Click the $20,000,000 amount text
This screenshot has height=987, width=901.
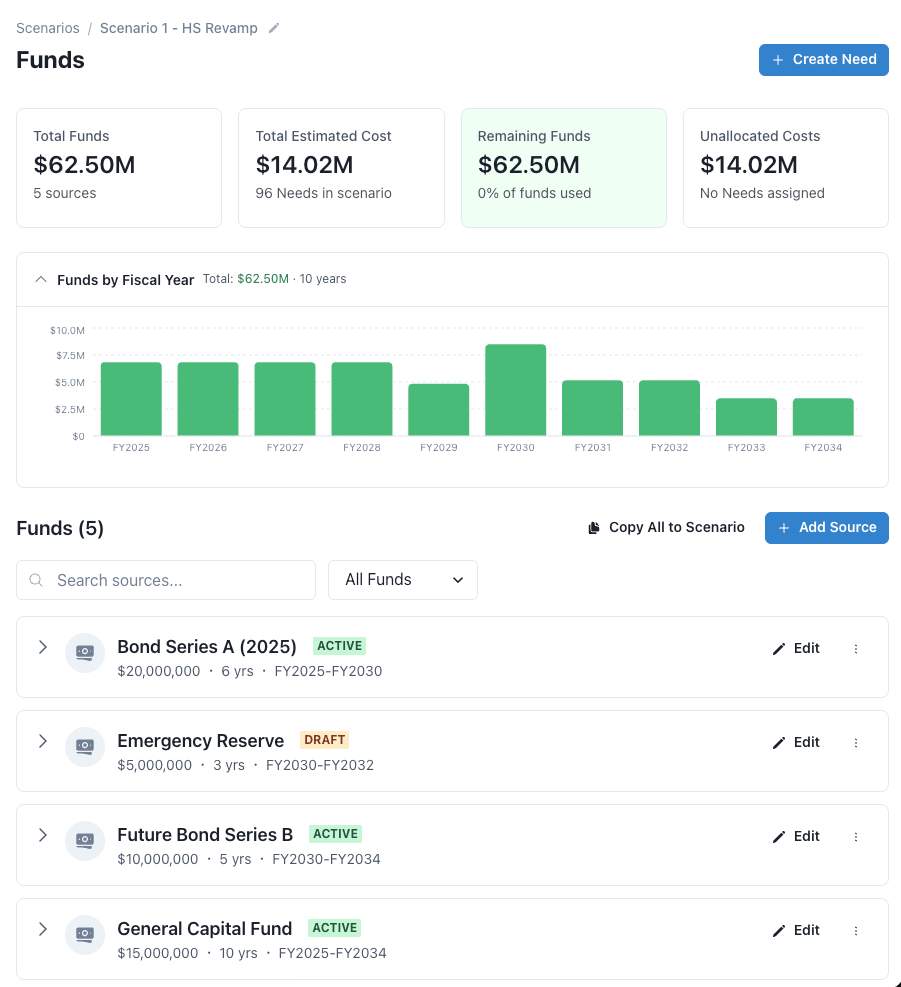[159, 671]
